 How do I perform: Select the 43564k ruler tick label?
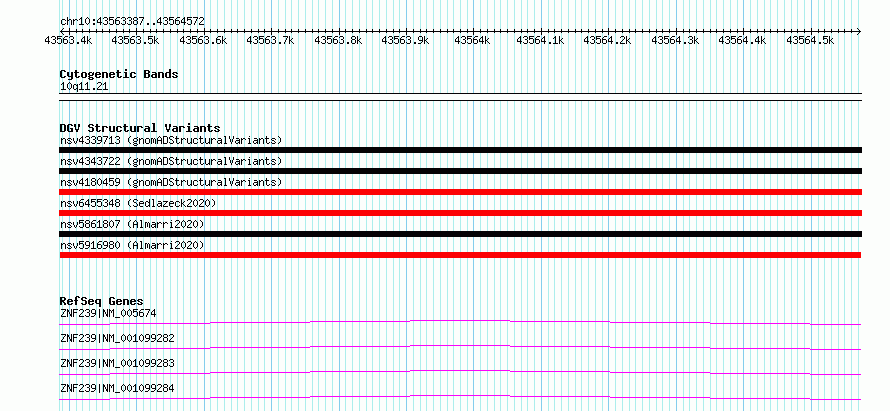[x=472, y=40]
